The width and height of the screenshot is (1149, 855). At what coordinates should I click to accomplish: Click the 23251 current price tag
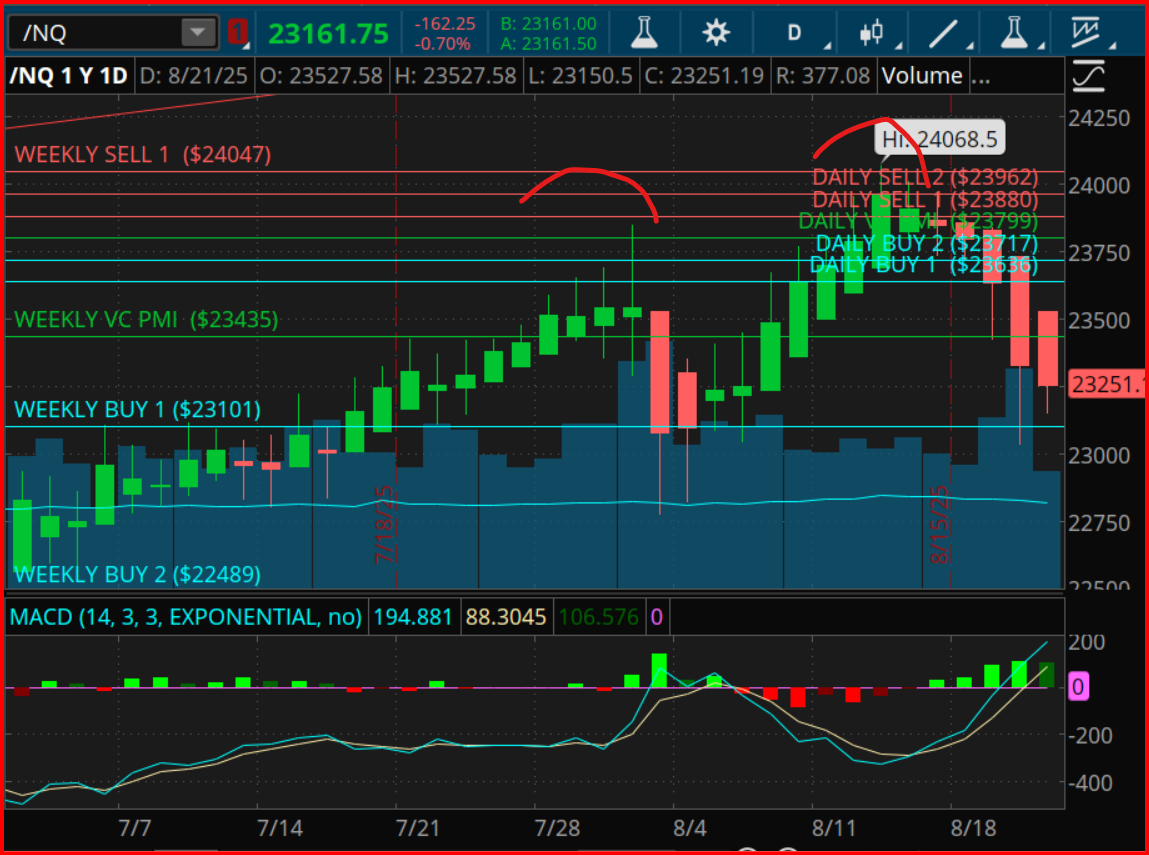pos(1108,385)
